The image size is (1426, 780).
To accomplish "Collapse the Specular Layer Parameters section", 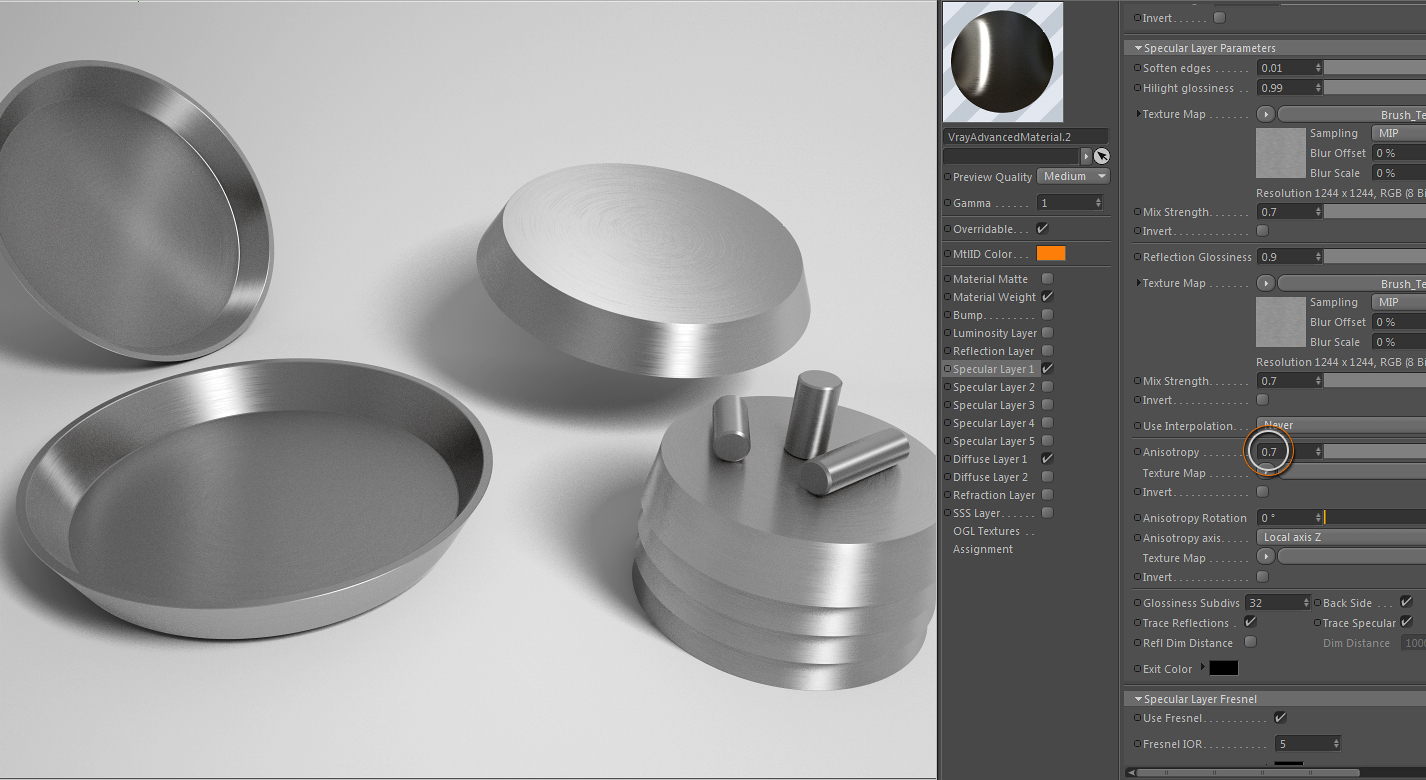I will [x=1138, y=48].
